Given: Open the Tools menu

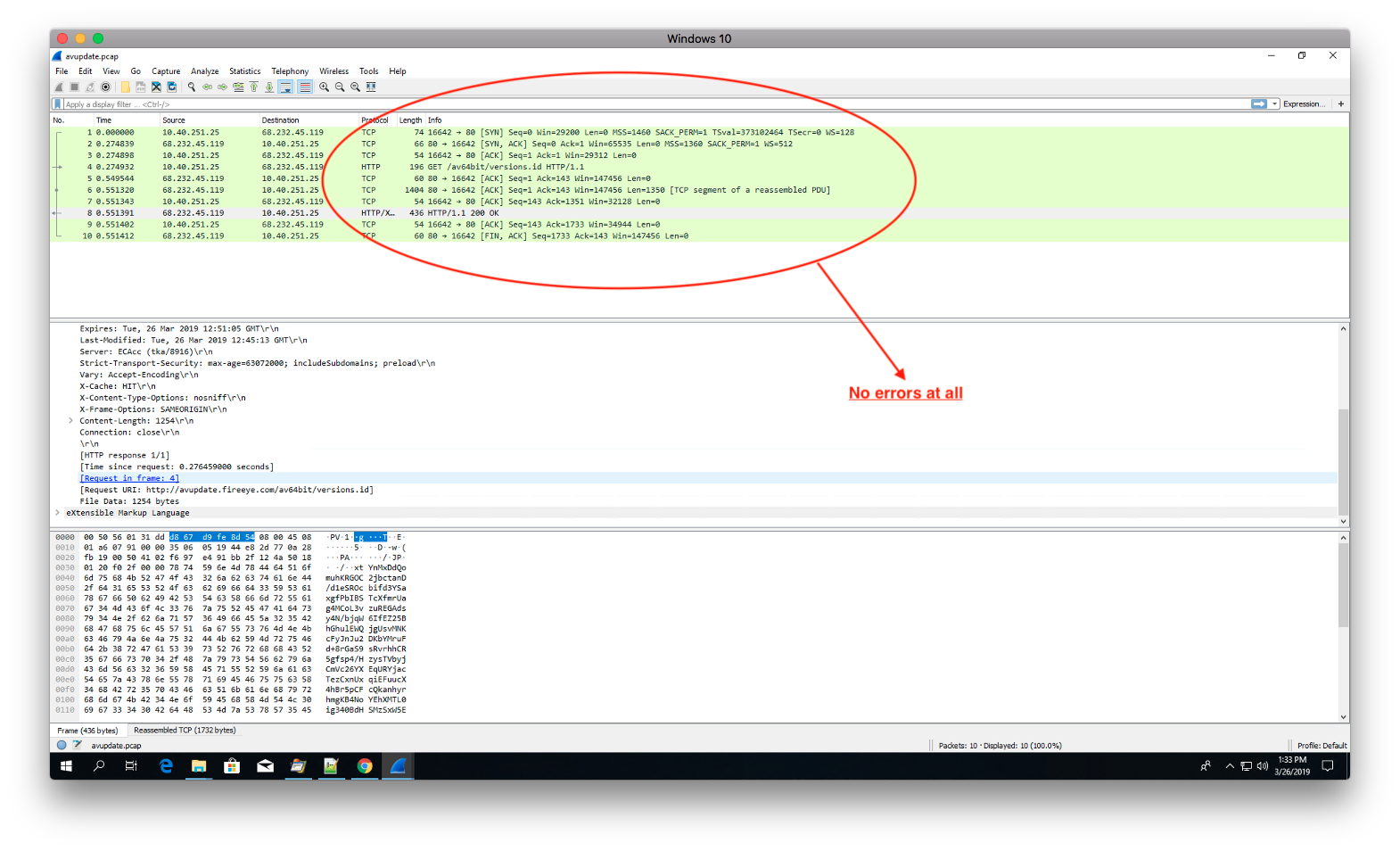Looking at the screenshot, I should [x=369, y=71].
